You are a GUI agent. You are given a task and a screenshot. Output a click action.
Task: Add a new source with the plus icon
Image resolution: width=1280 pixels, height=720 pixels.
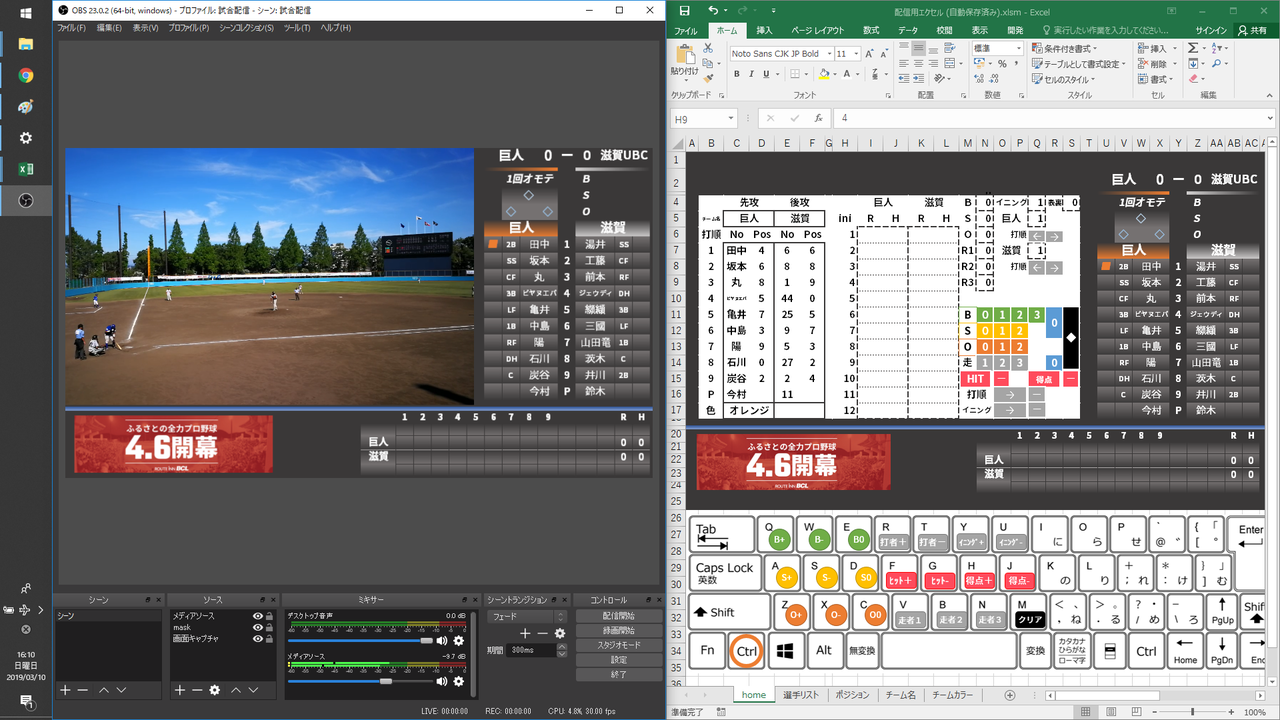point(180,690)
